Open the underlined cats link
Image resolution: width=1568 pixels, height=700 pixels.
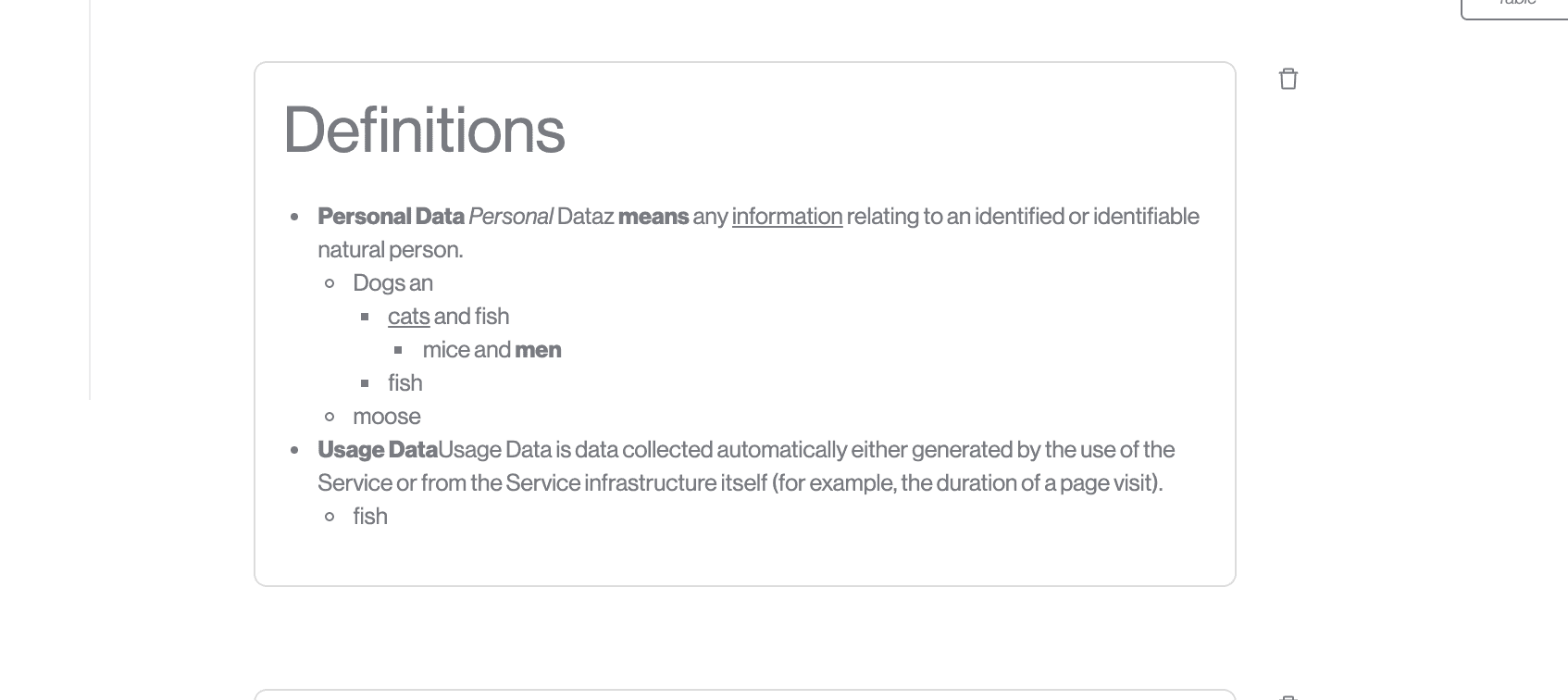pyautogui.click(x=408, y=316)
